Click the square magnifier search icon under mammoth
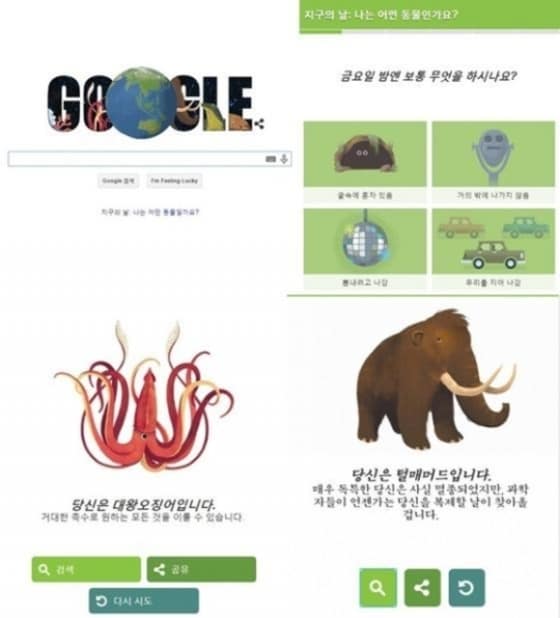Screen dimensions: 560x618 [x=378, y=588]
